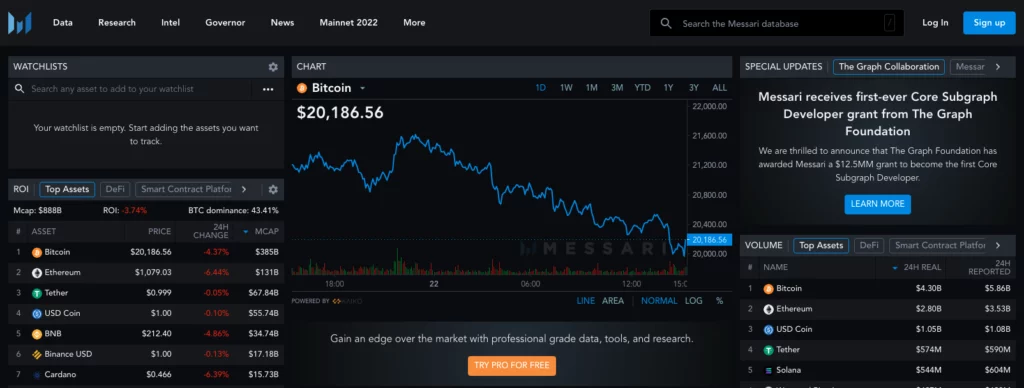The image size is (1024, 388).
Task: Open Watchlists settings gear
Action: point(273,67)
